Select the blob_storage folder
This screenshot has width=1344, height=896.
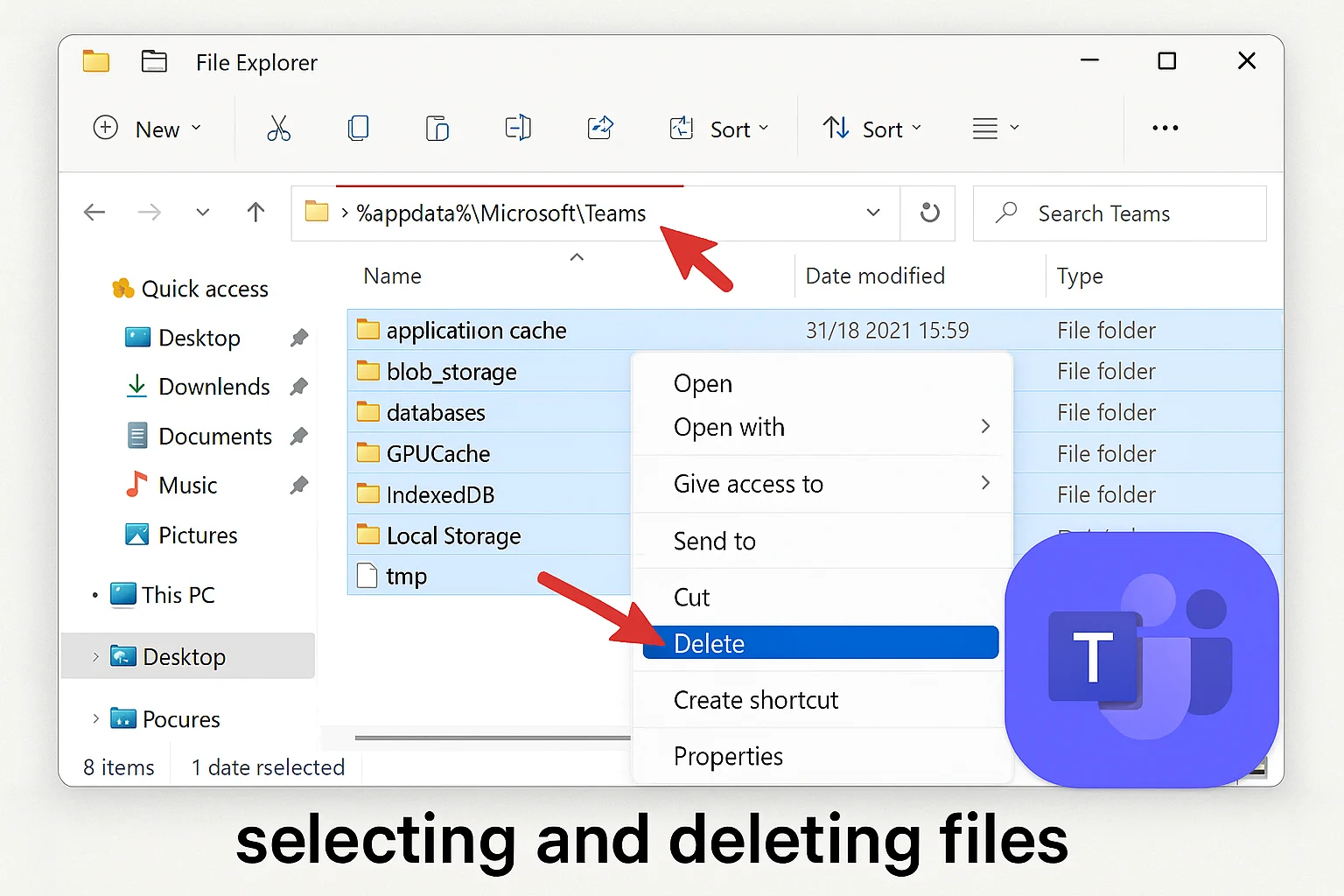pos(437,371)
